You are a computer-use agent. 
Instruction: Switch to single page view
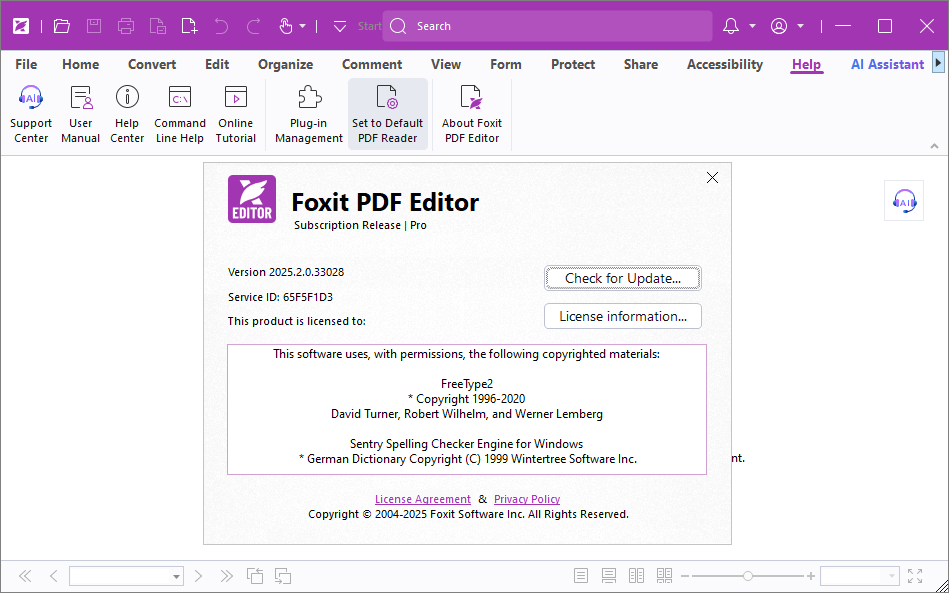pos(581,575)
